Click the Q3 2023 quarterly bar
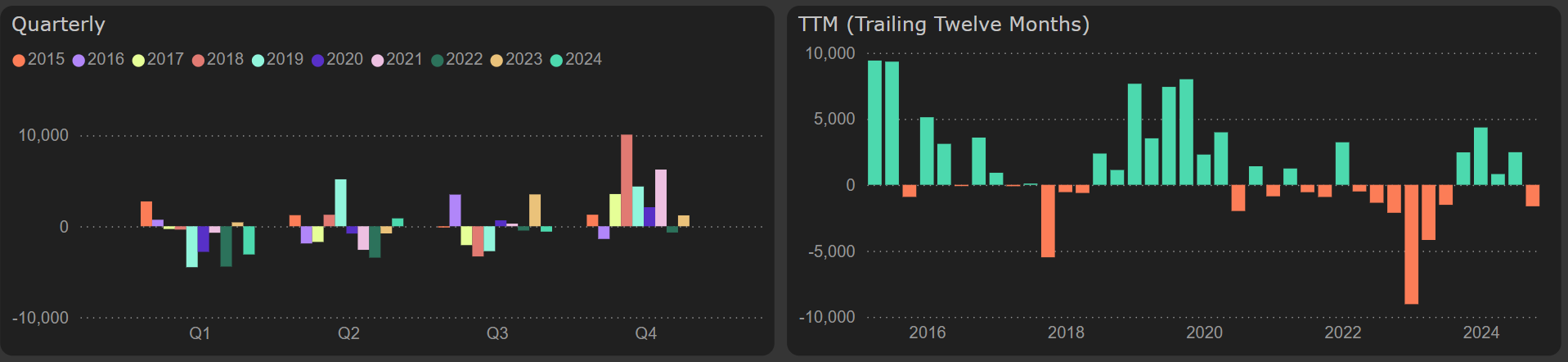 tap(535, 210)
